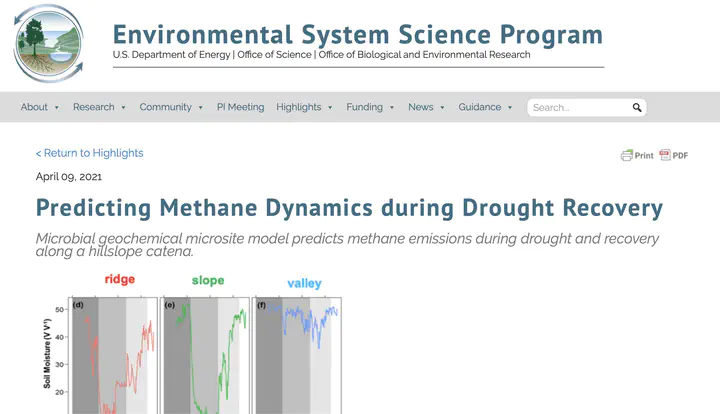
Task: Click the PDF label
Action: point(680,156)
